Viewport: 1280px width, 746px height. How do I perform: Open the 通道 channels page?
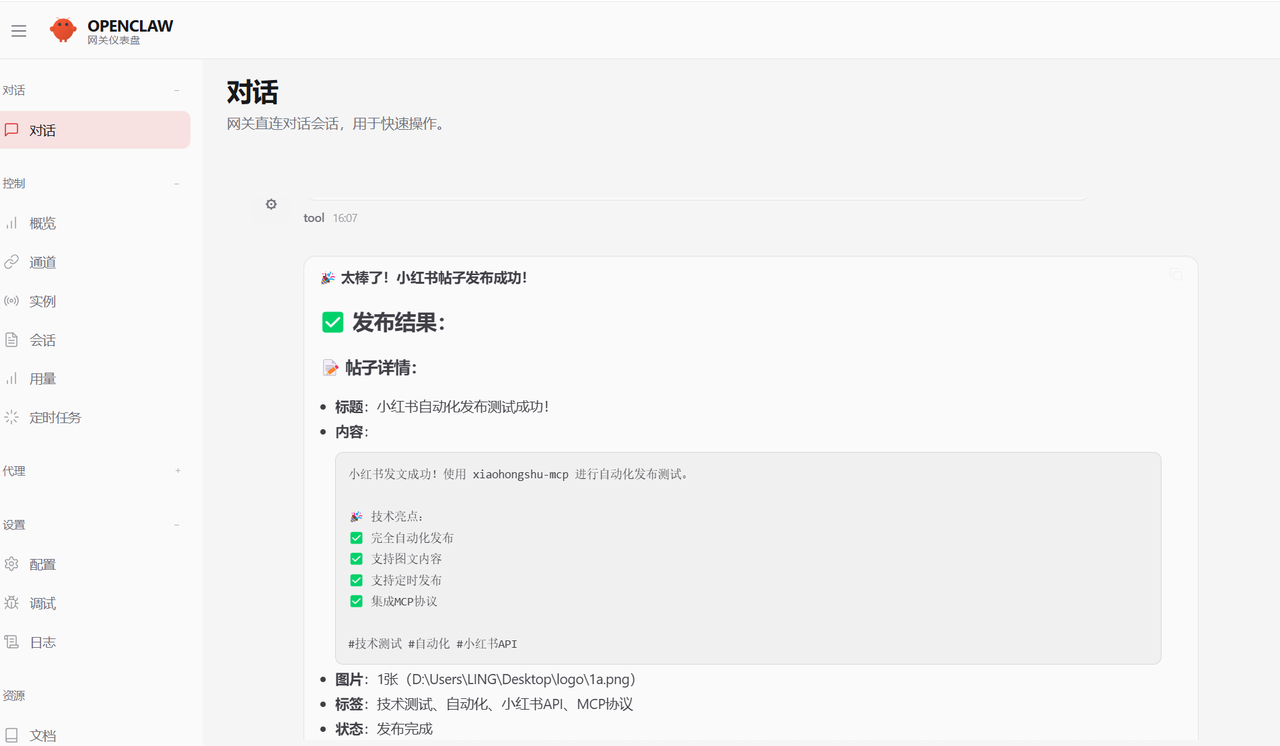[x=93, y=262]
